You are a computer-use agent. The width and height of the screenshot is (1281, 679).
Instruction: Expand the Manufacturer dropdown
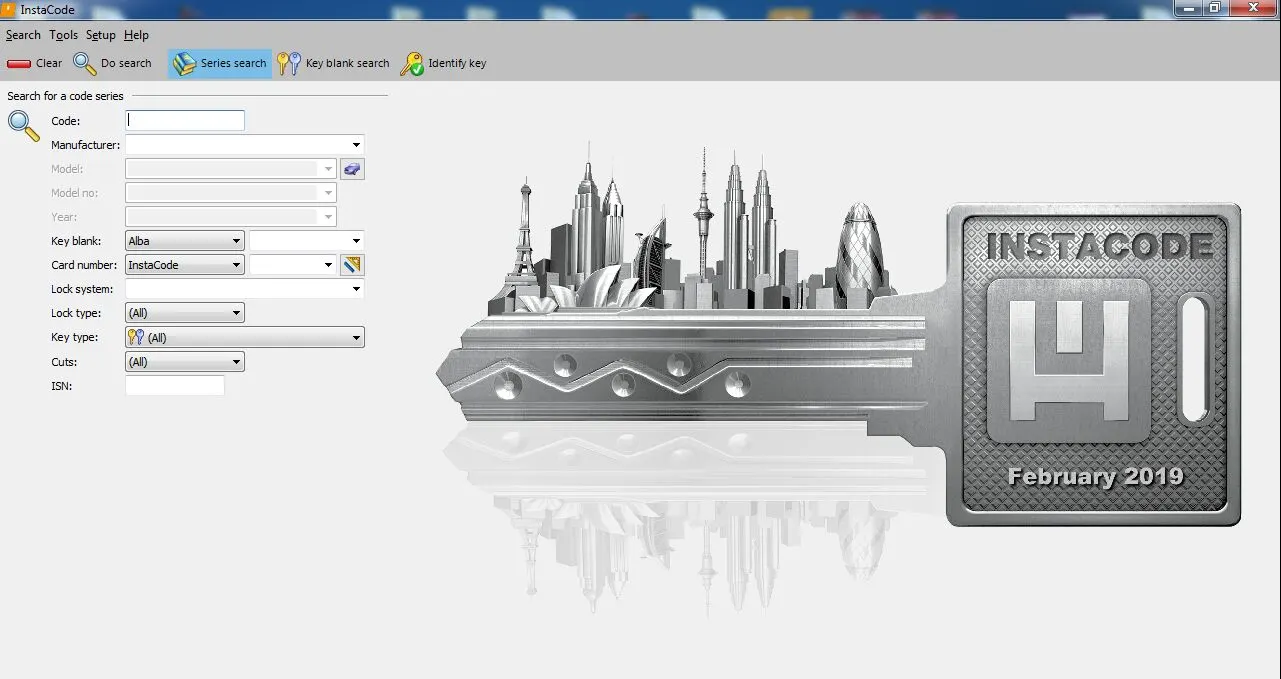357,145
